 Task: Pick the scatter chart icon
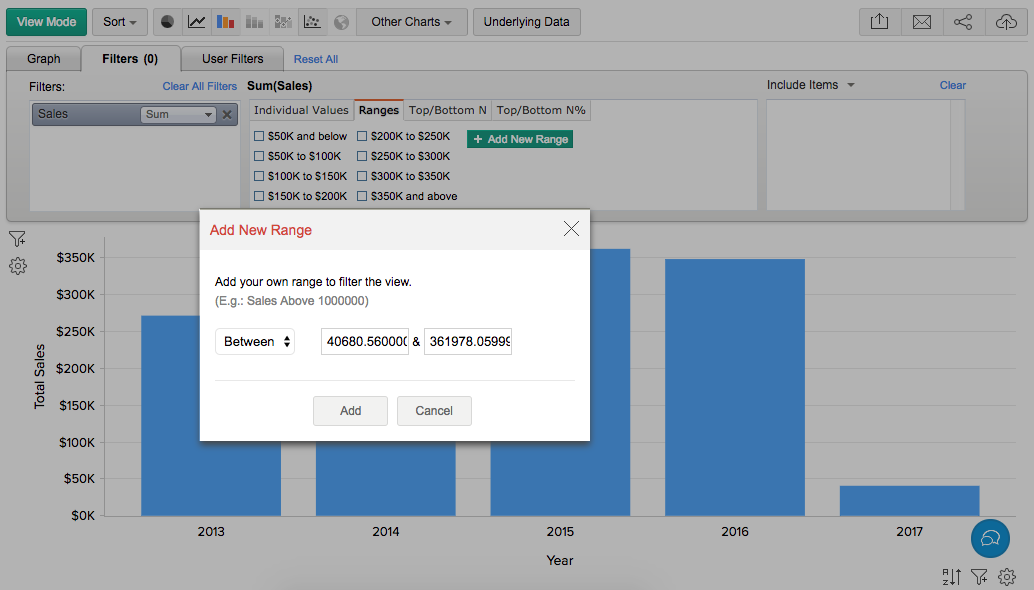click(x=312, y=22)
